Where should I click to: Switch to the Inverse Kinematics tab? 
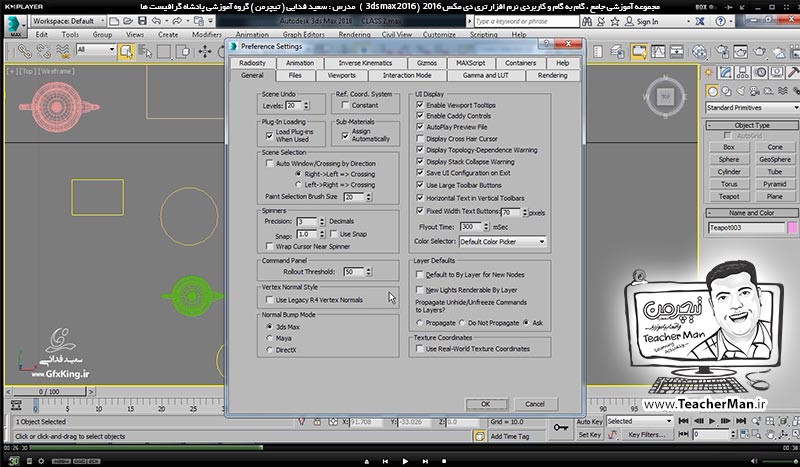365,63
